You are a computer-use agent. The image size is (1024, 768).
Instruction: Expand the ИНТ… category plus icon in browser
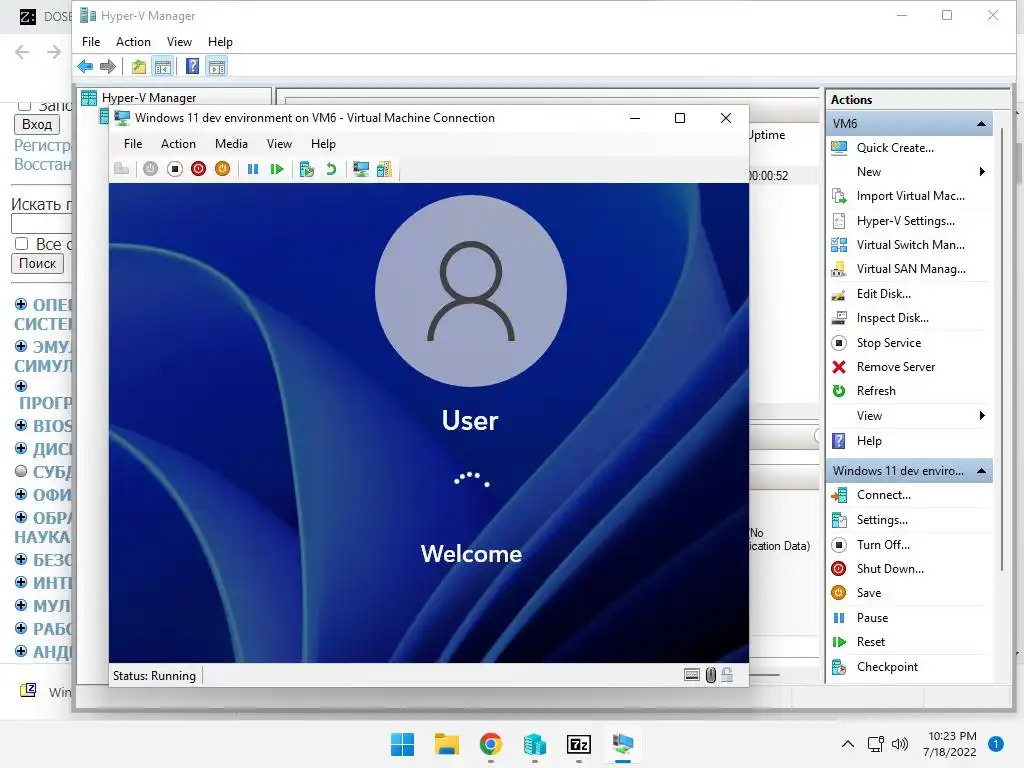21,582
